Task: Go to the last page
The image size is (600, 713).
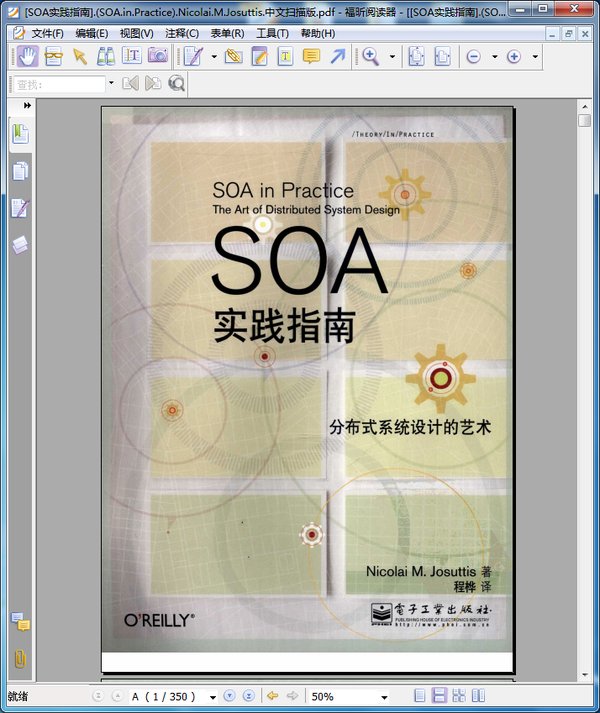Action: point(248,696)
